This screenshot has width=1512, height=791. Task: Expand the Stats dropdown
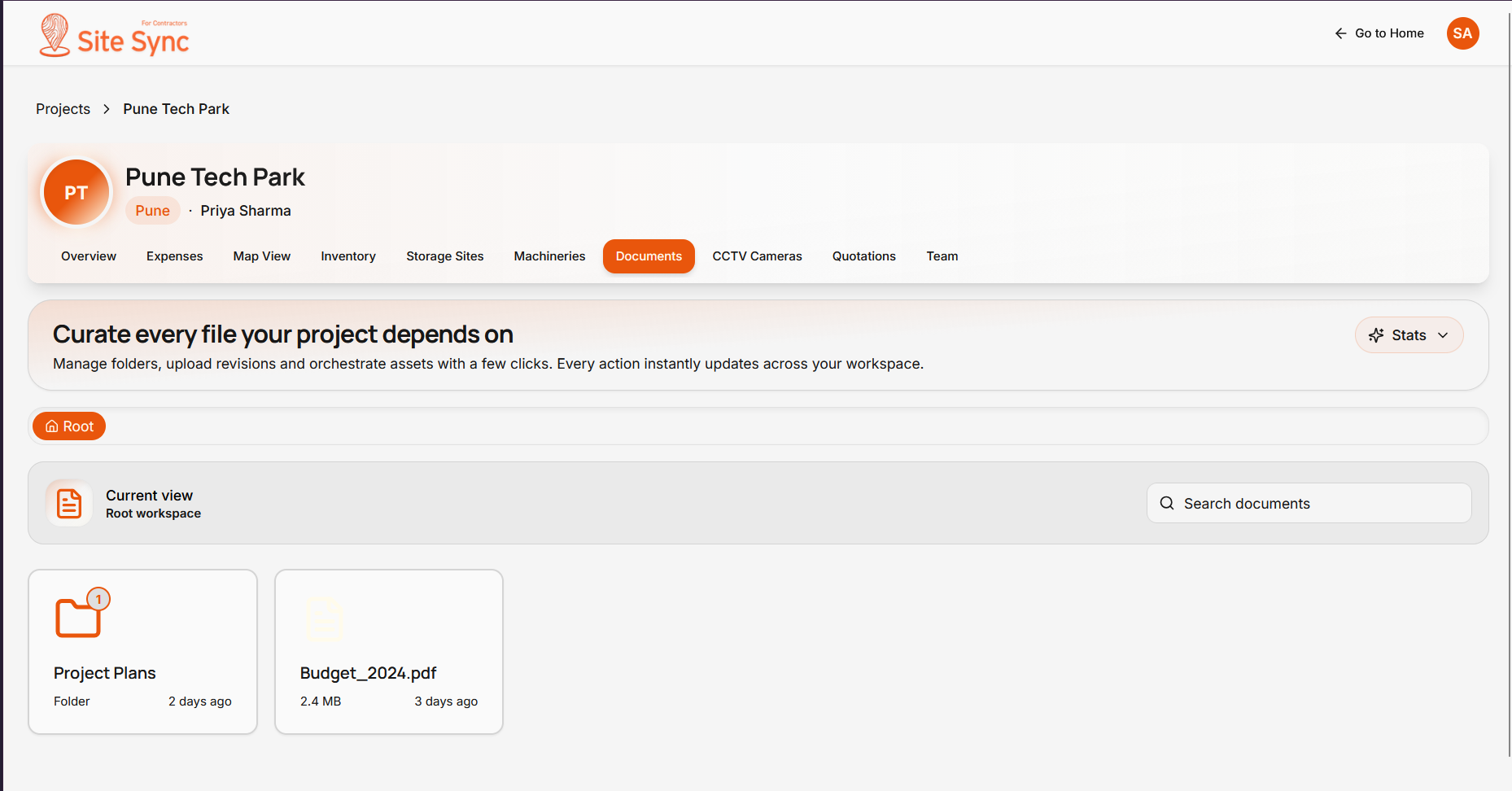point(1409,335)
